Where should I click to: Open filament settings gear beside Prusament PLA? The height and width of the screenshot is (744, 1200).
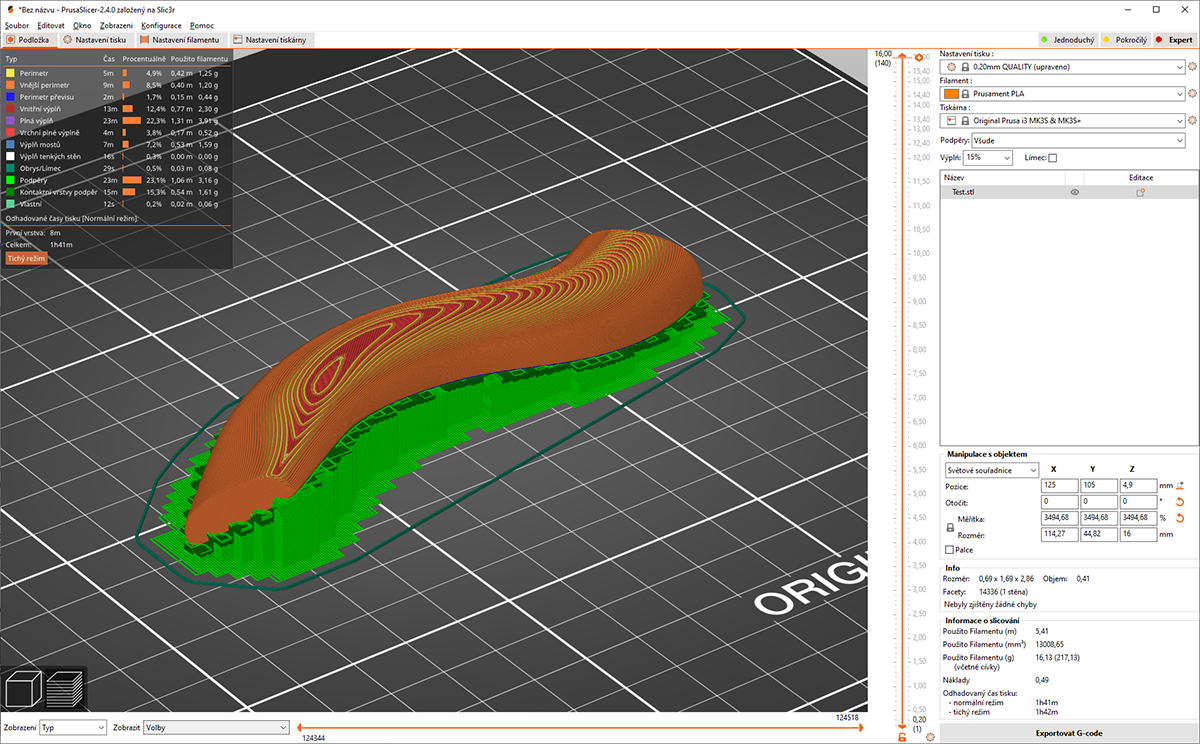pos(1192,94)
